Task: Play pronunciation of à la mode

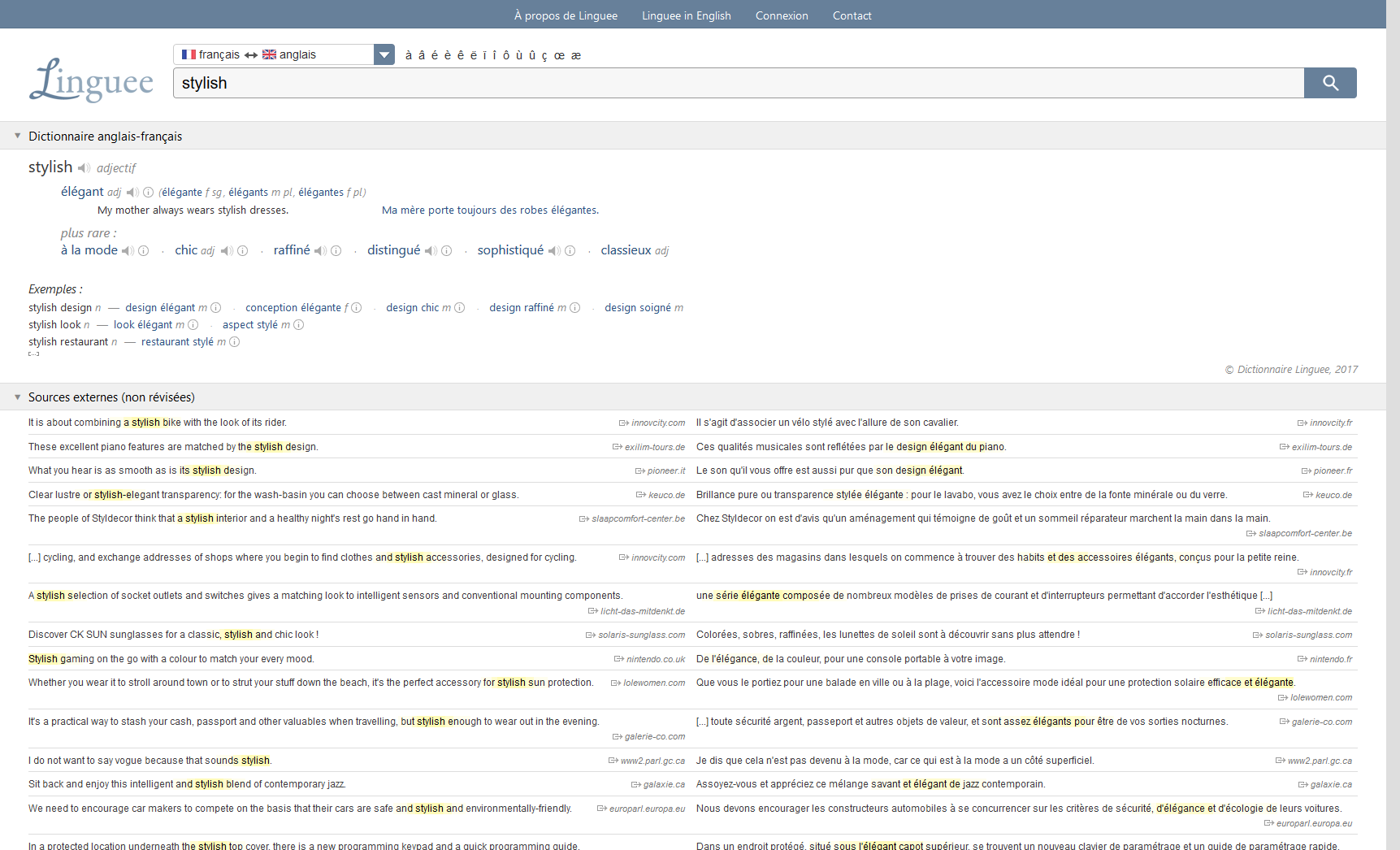Action: [128, 251]
